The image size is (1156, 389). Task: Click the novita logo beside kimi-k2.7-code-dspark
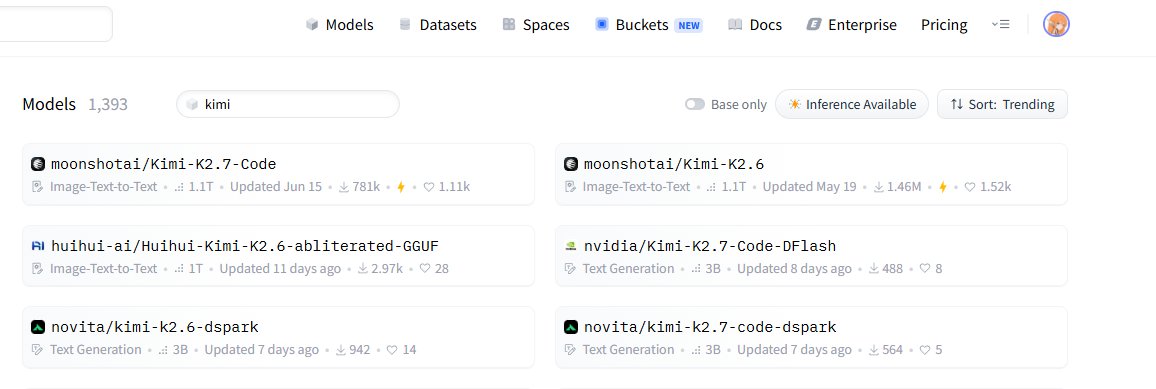coord(571,327)
